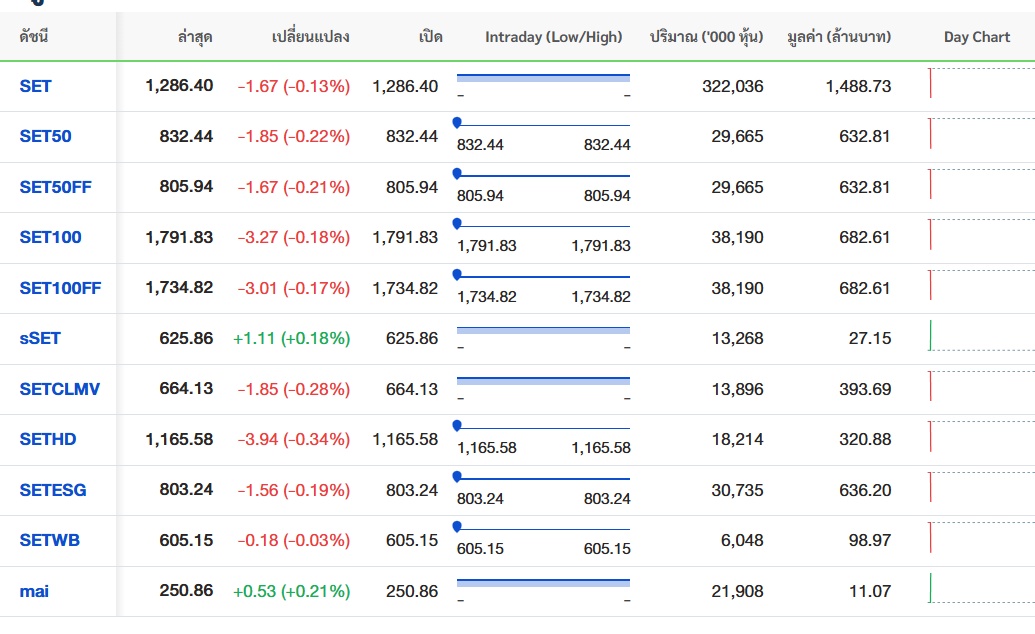
Task: Click the ล่าสุด column header
Action: pos(194,37)
